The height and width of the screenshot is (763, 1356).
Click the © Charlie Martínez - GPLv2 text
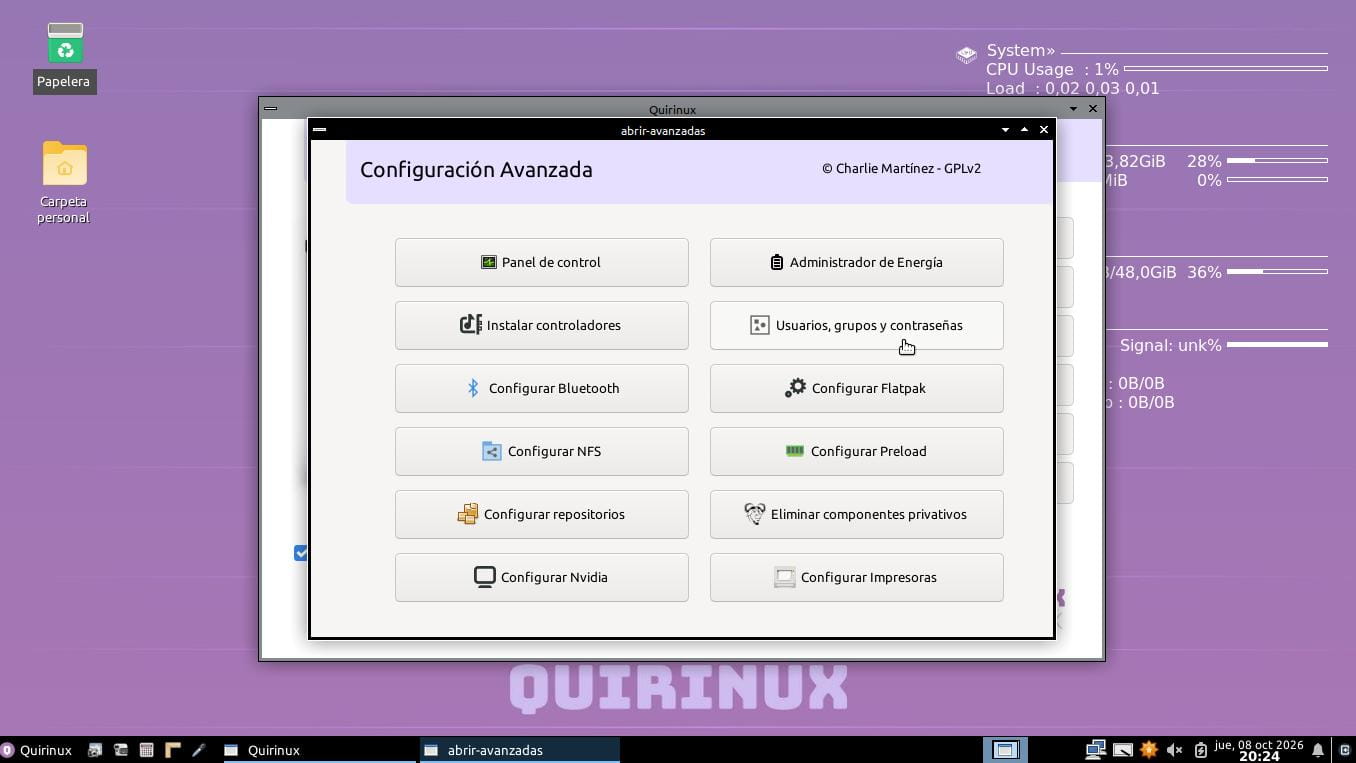pos(901,168)
